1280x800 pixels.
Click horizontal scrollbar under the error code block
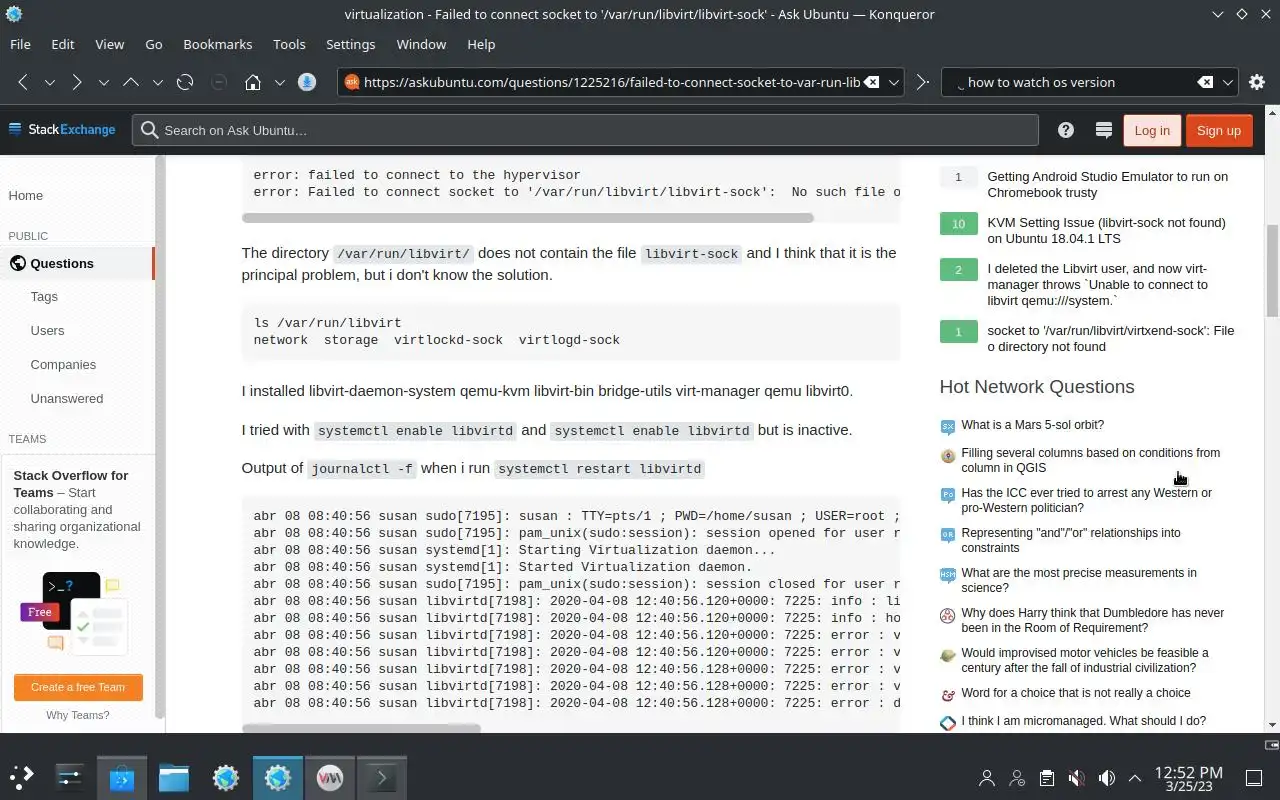[x=527, y=217]
